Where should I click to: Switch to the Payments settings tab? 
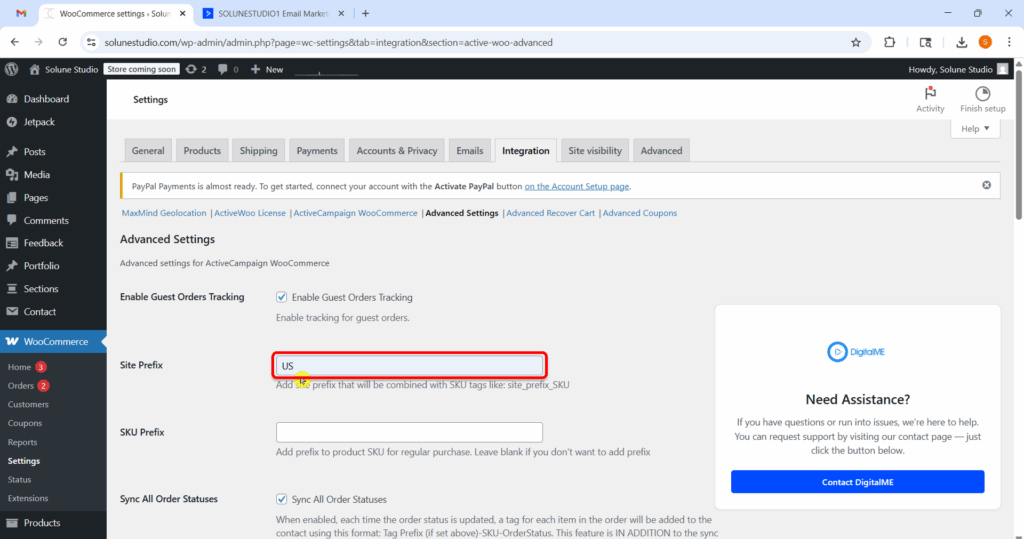[x=317, y=150]
